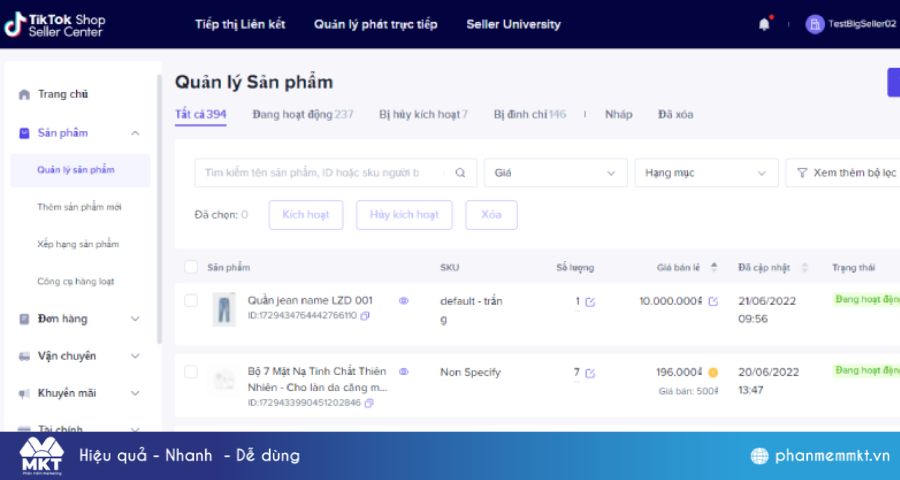
Task: Open the Mặt Nạ product thumbnail
Action: (x=224, y=381)
